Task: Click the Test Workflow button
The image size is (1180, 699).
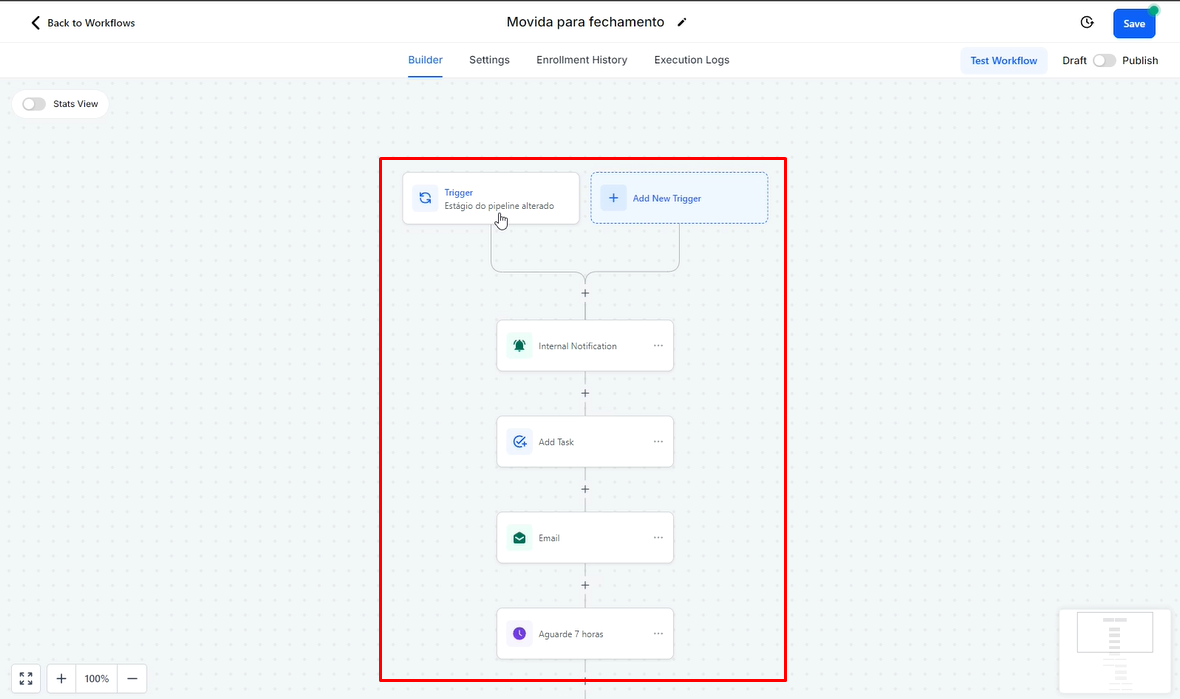Action: (x=1003, y=61)
